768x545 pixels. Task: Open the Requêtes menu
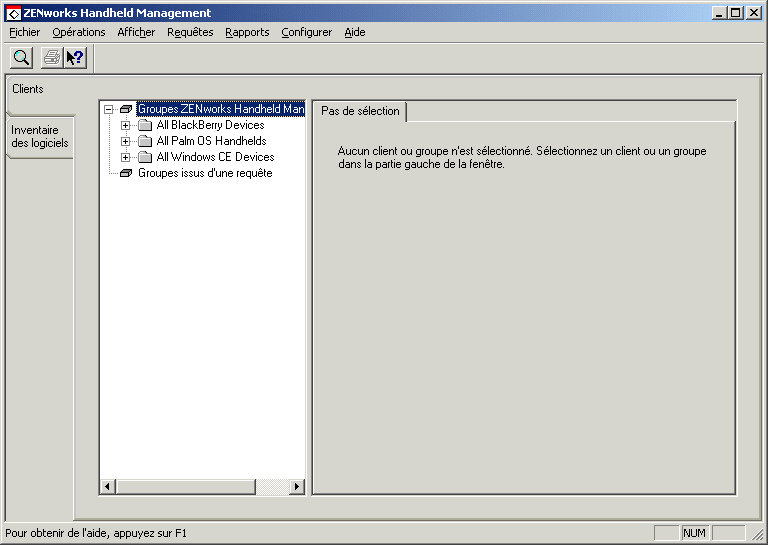click(190, 32)
